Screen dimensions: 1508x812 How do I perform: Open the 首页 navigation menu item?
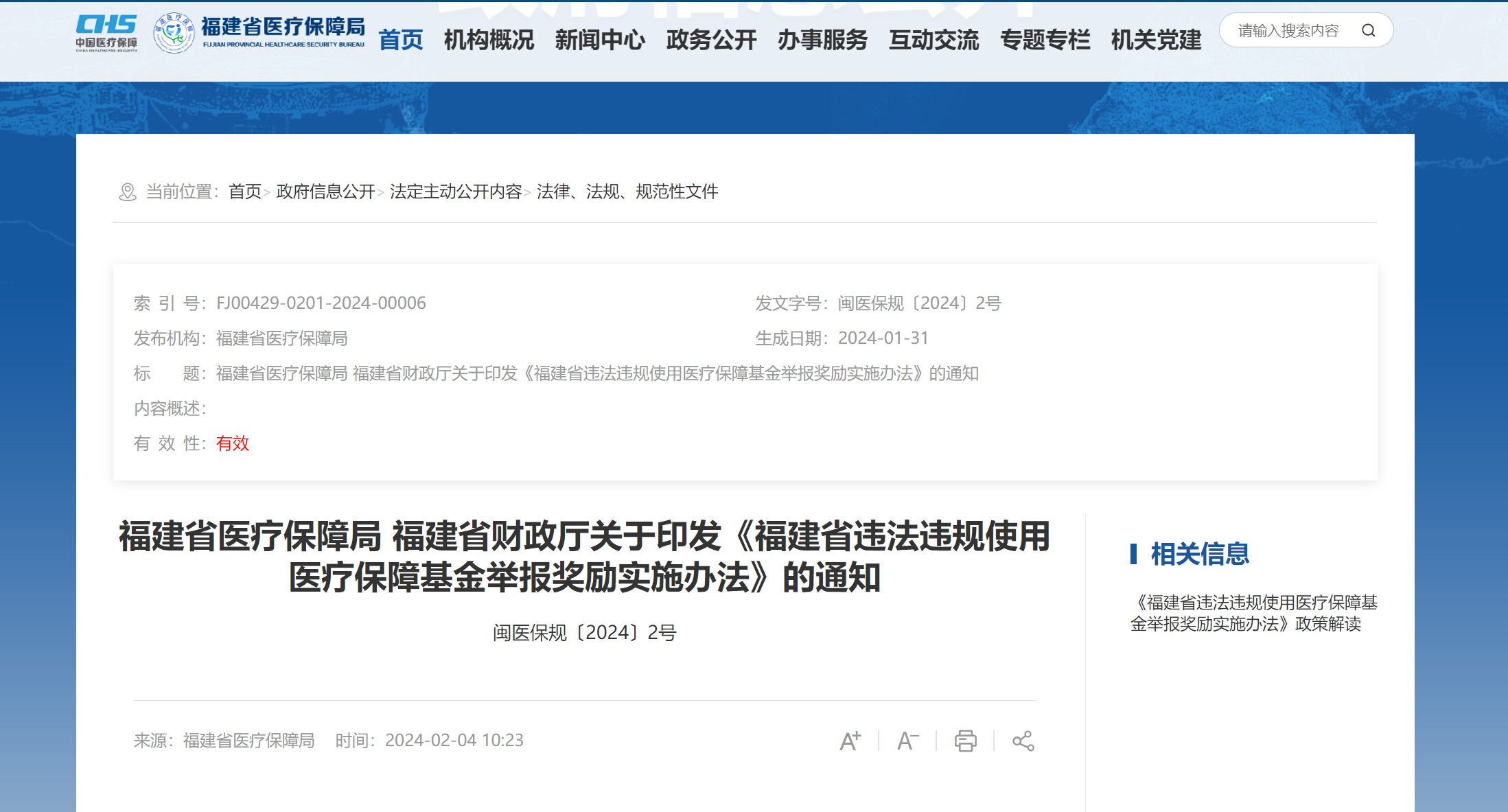(401, 40)
